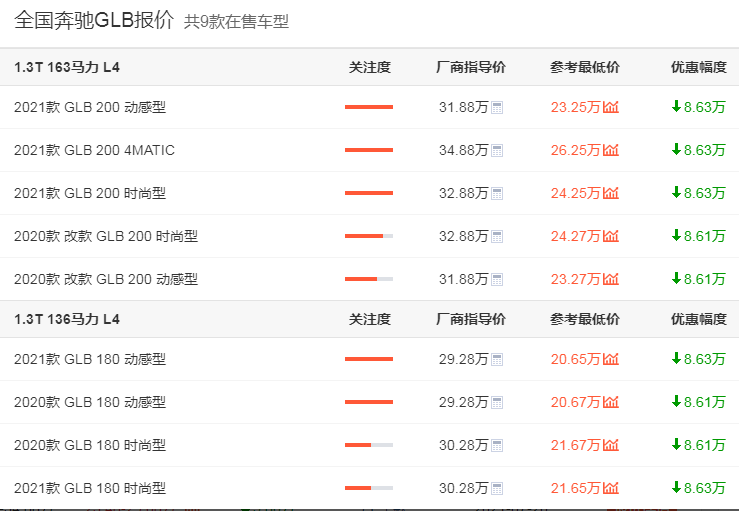739x511 pixels.
Task: Show price trend chart icon next to 24.25万
Action: [x=611, y=193]
